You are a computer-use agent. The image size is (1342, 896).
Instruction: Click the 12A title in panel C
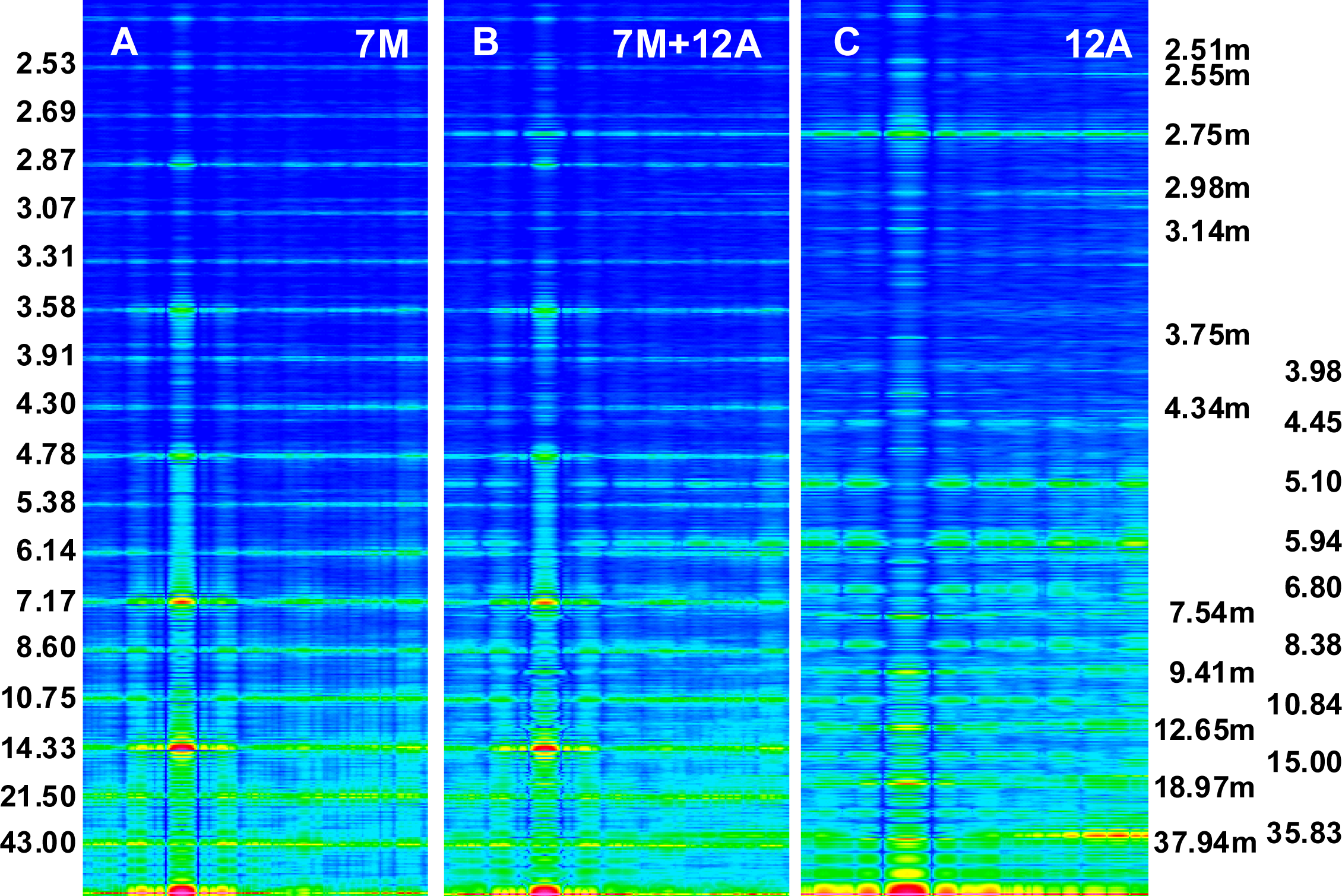(x=1098, y=45)
